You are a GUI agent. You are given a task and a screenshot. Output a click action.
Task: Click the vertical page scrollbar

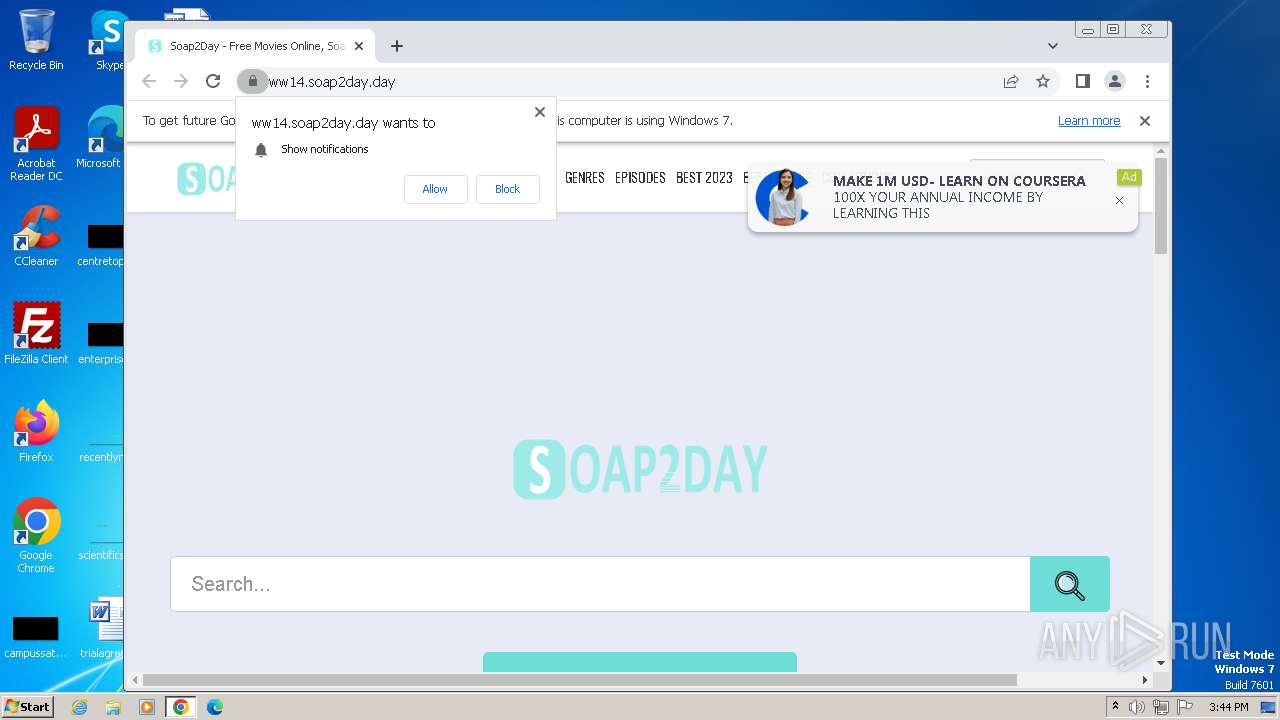1161,205
